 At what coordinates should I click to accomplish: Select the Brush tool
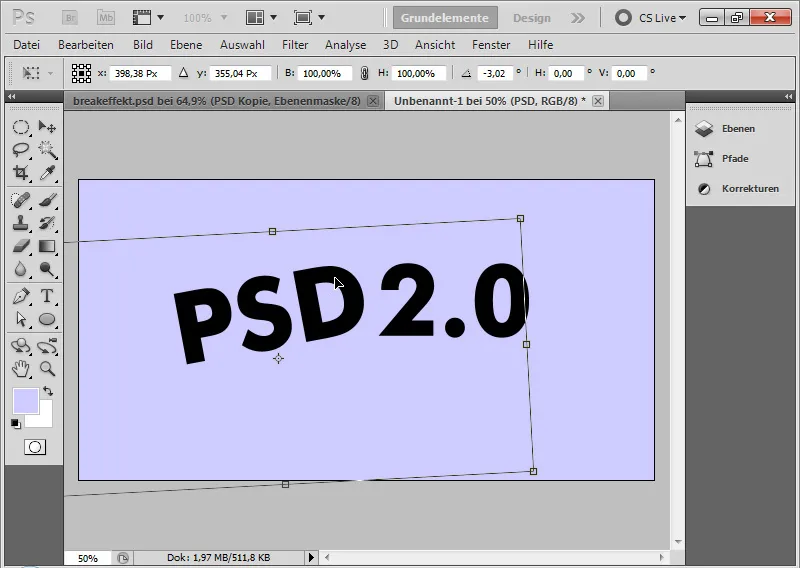(47, 200)
